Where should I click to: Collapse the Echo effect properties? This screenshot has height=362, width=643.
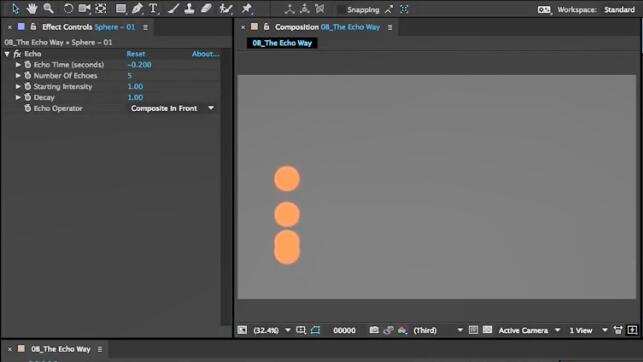(x=7, y=54)
